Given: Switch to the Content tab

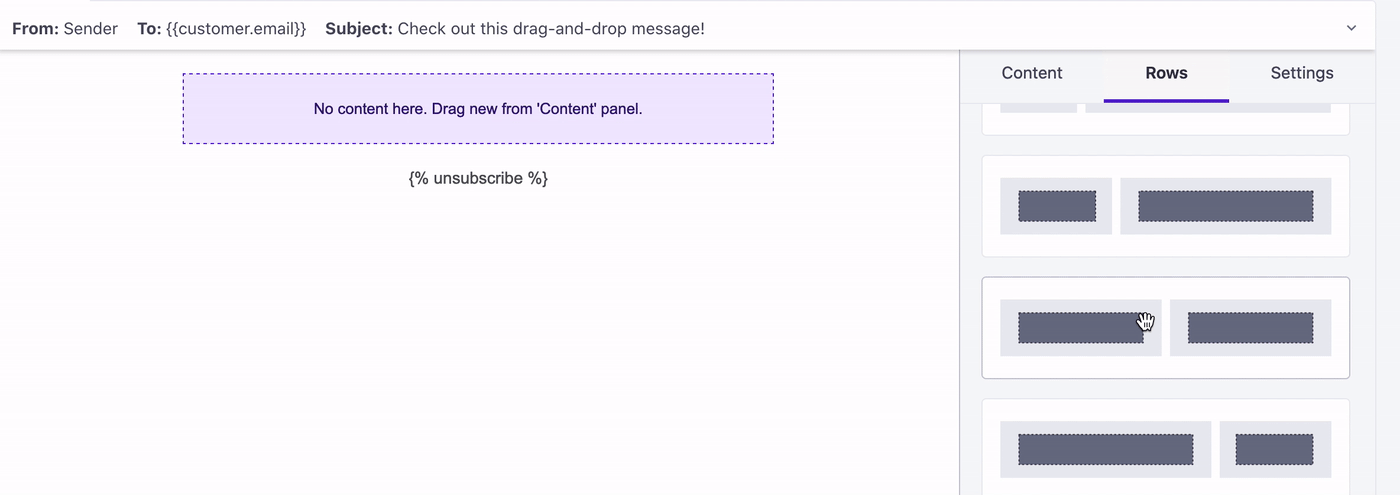Looking at the screenshot, I should (1032, 73).
